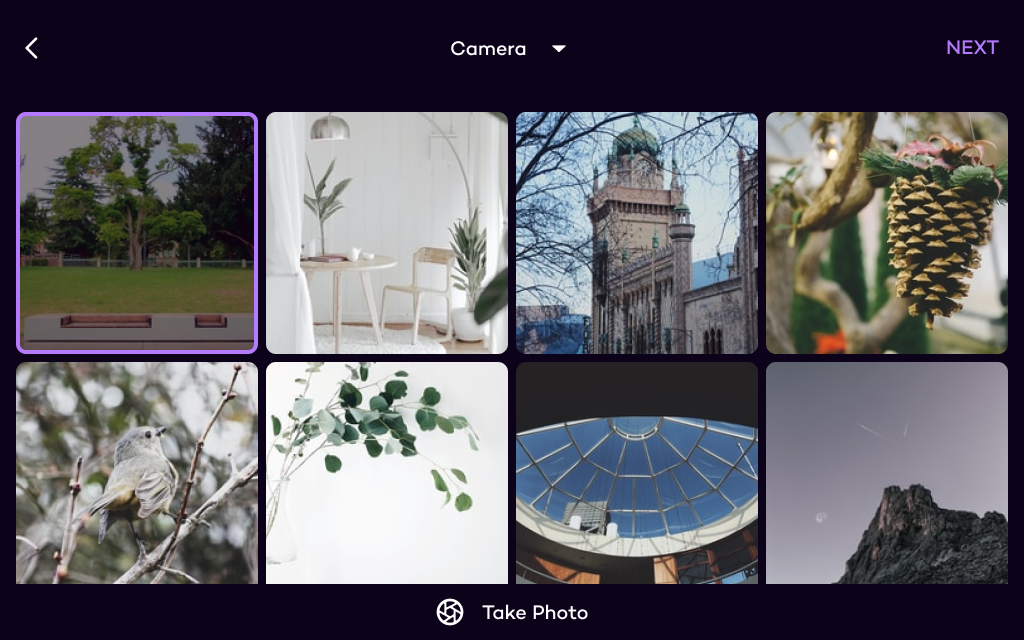Click the succulent on the pine cone

(930, 159)
